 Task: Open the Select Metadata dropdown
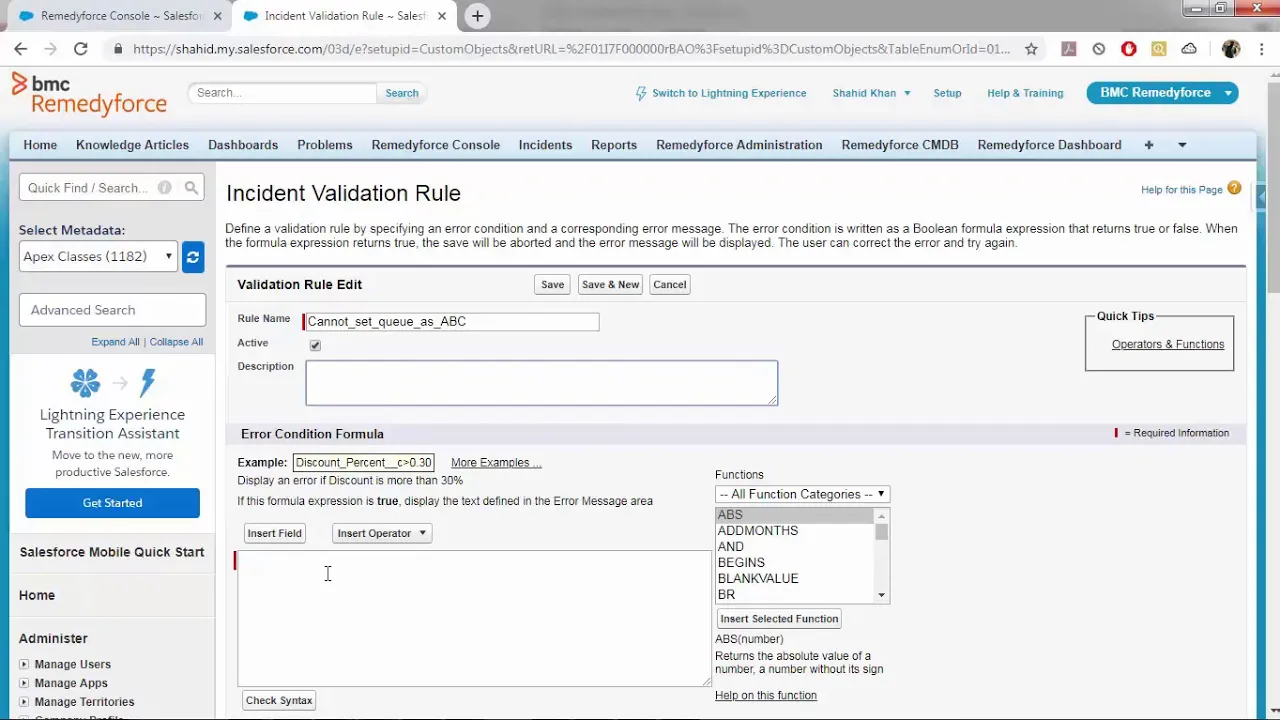pos(98,257)
